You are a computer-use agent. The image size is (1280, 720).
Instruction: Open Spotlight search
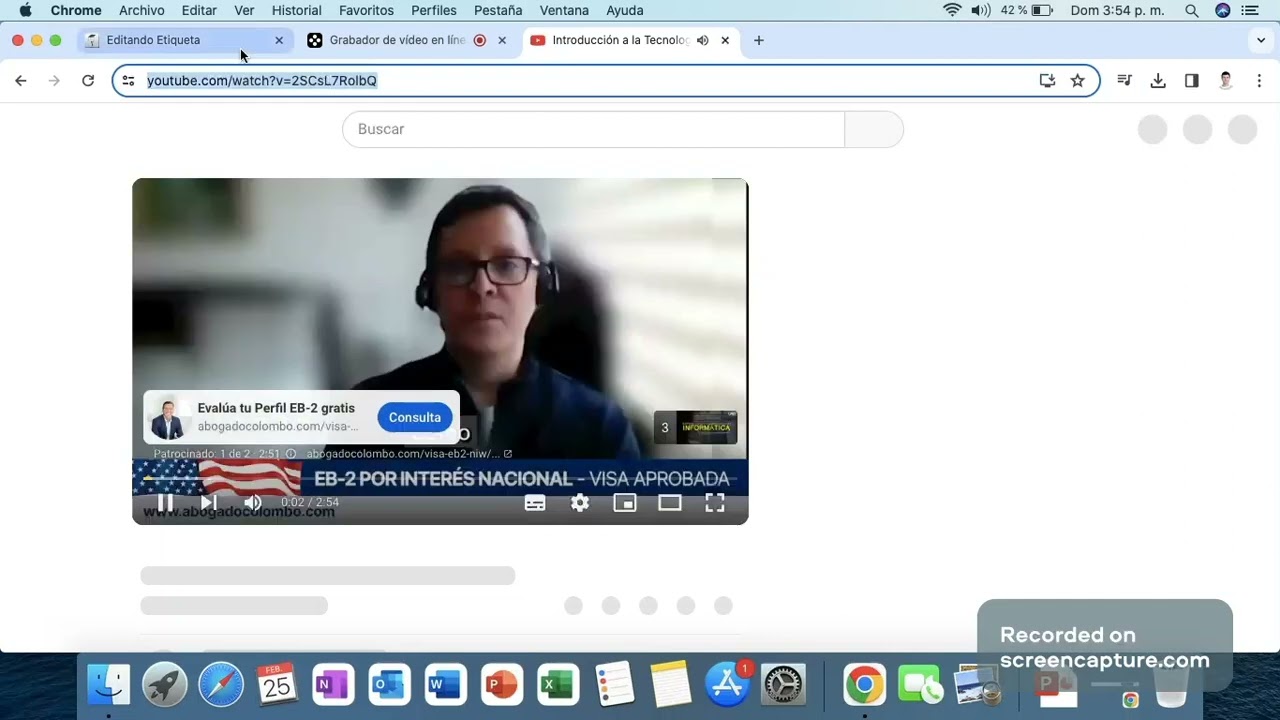tap(1191, 10)
